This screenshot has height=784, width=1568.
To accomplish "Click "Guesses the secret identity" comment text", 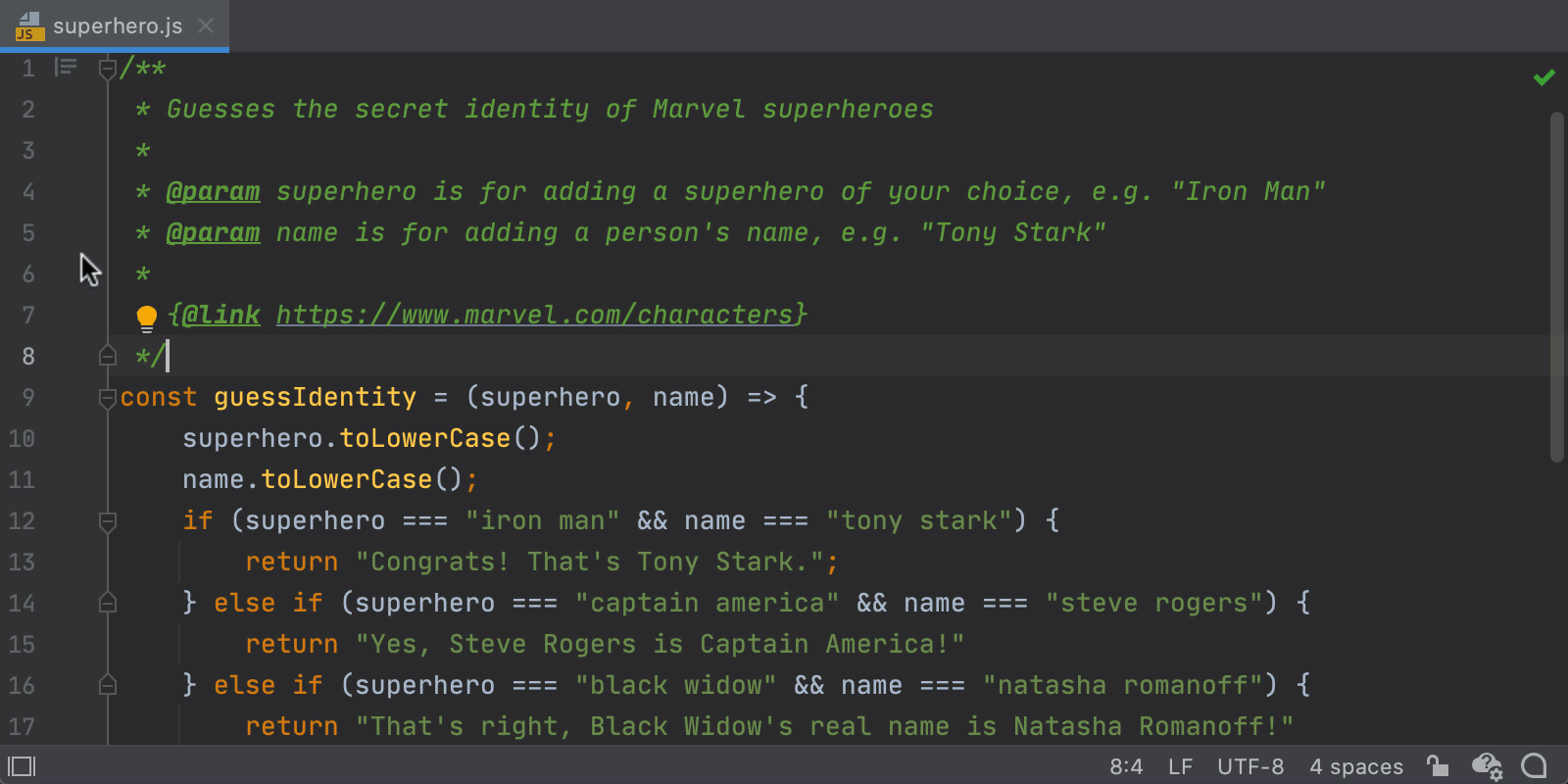I will (x=378, y=109).
